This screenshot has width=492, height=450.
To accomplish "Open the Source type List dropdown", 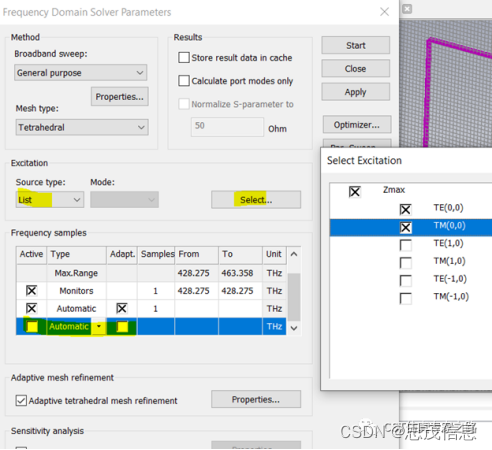I will pyautogui.click(x=50, y=200).
